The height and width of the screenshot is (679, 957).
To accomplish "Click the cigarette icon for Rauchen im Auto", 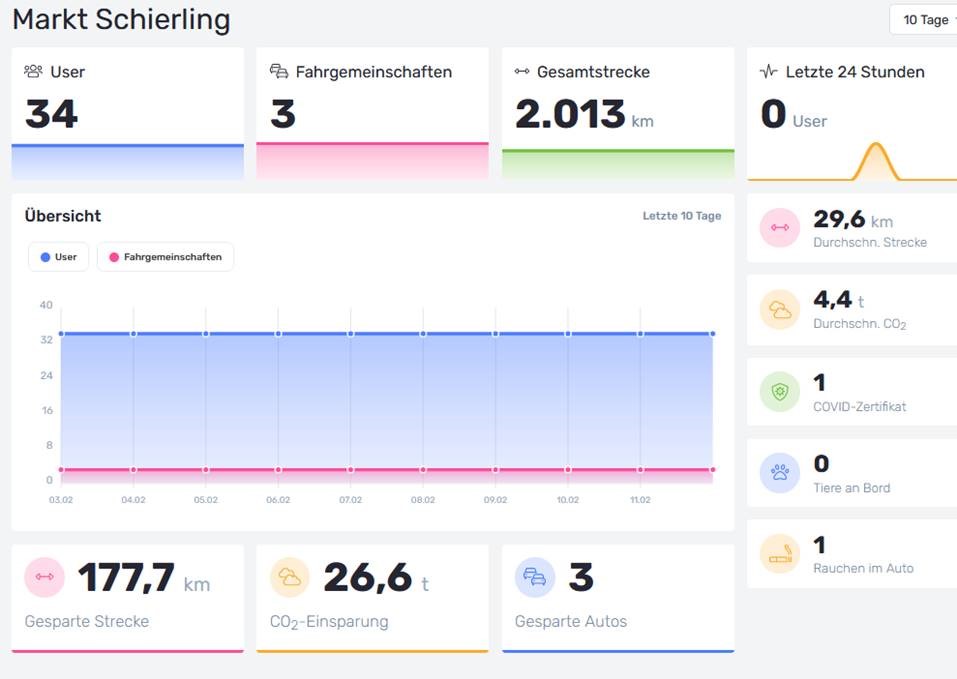I will coord(779,554).
